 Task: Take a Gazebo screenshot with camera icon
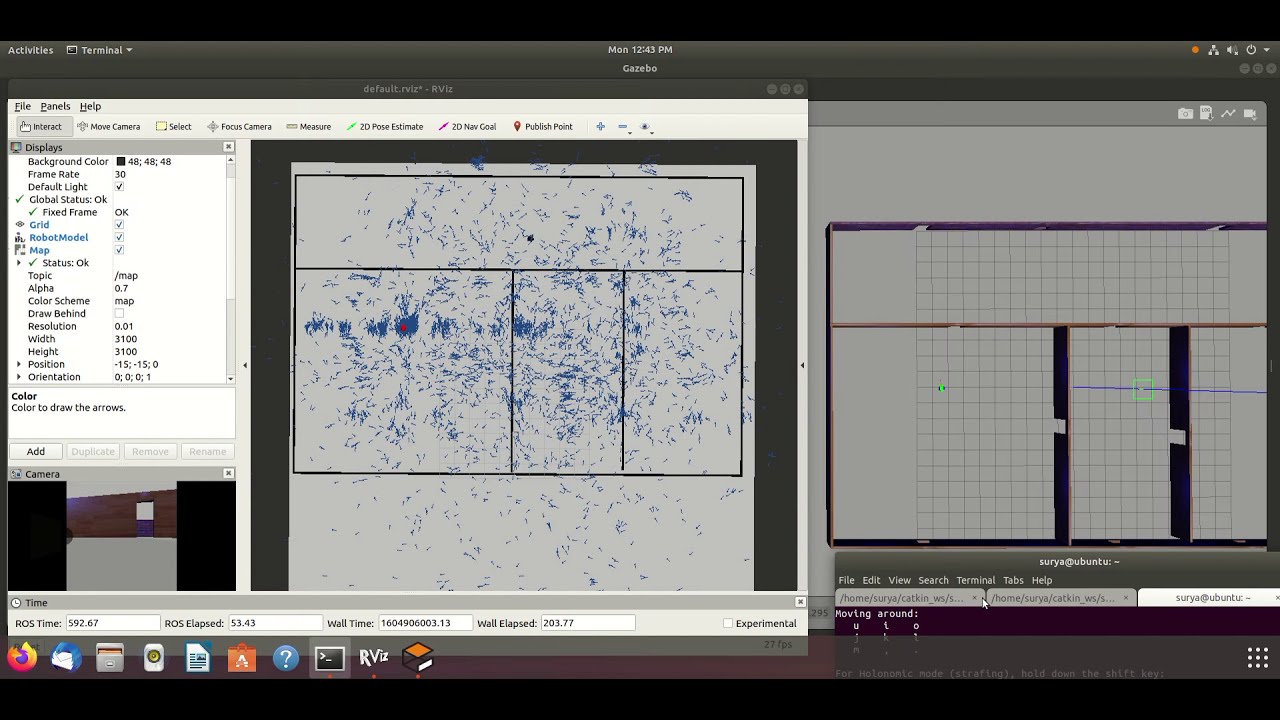pos(1185,114)
